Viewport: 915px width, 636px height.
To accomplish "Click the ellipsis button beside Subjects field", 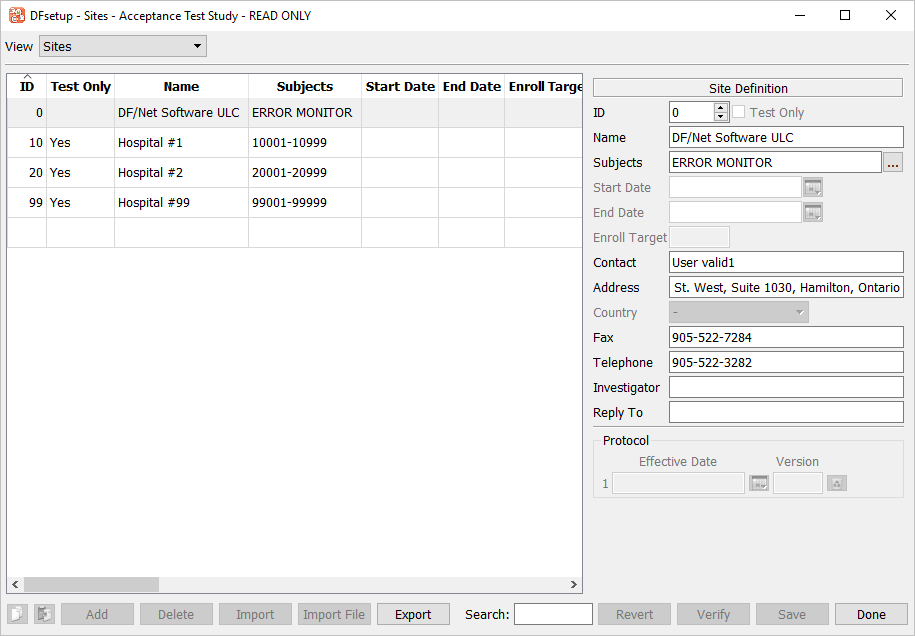I will click(x=893, y=162).
